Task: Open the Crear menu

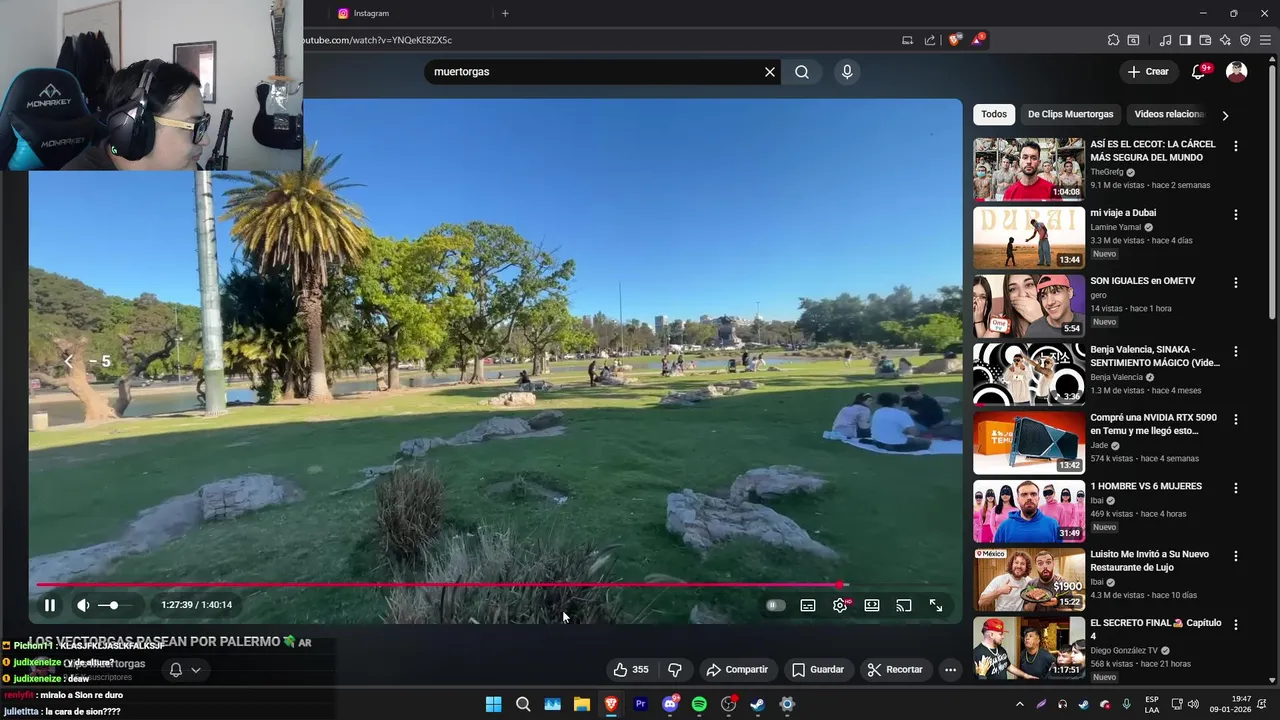Action: click(1148, 72)
